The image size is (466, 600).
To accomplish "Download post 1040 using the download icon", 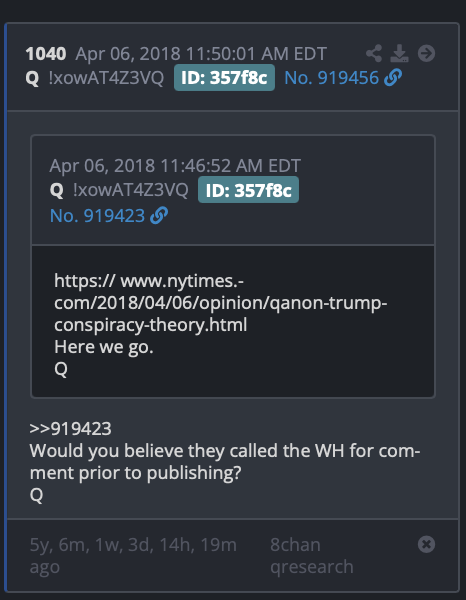I will click(399, 53).
